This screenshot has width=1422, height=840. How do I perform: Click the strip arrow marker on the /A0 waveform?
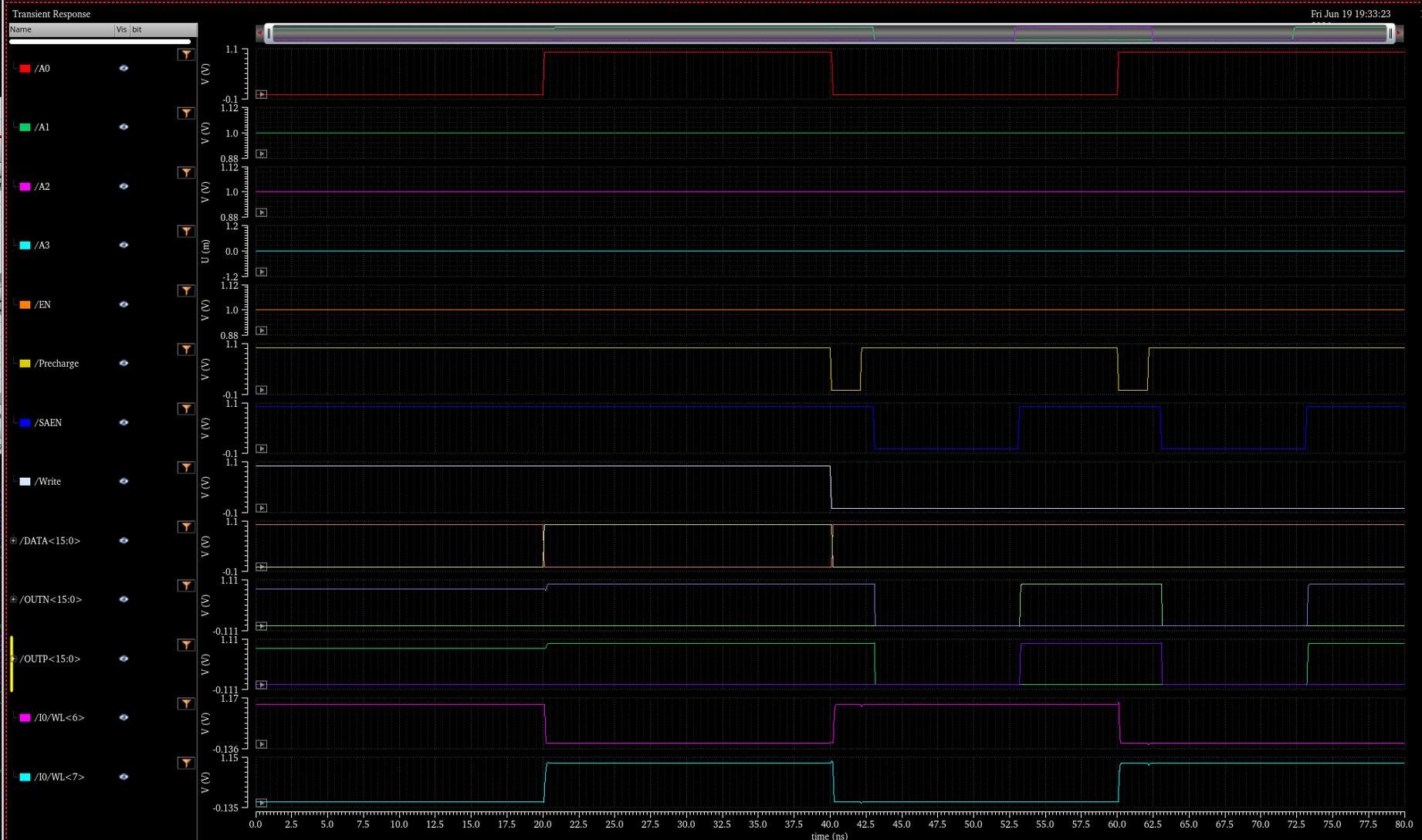(x=262, y=95)
